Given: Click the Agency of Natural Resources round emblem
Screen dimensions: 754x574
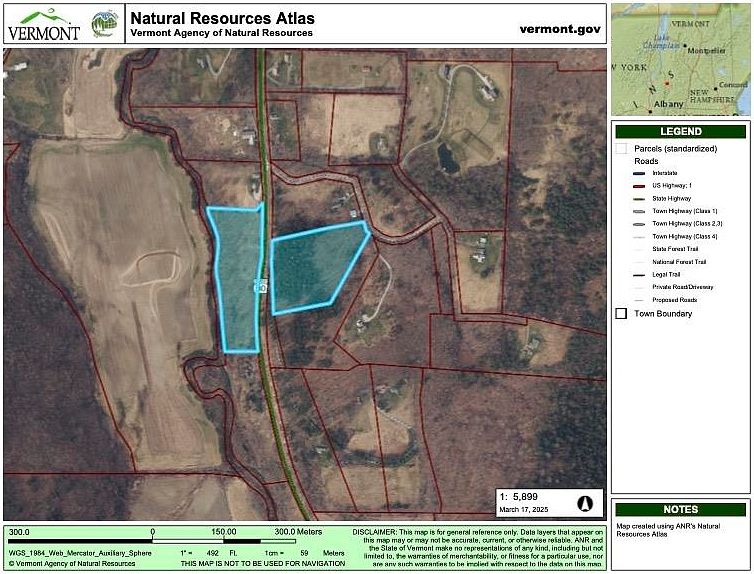Looking at the screenshot, I should click(x=104, y=24).
